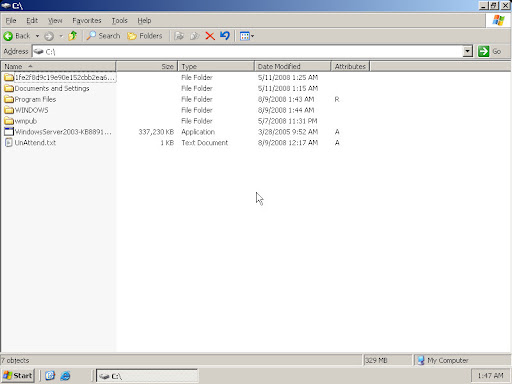Click the Forward arrow icon
This screenshot has width=512, height=384.
click(49, 36)
